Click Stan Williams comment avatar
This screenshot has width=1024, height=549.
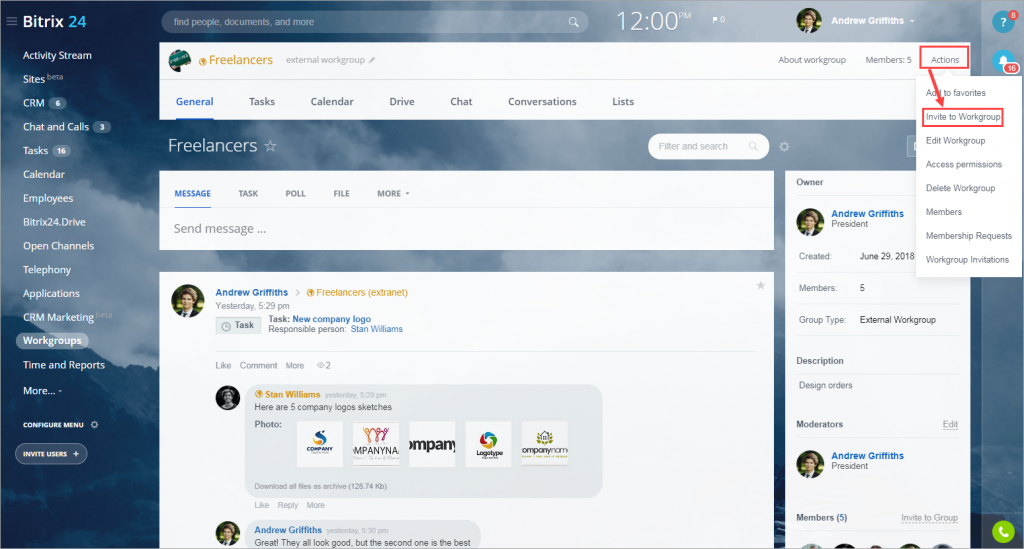click(228, 398)
